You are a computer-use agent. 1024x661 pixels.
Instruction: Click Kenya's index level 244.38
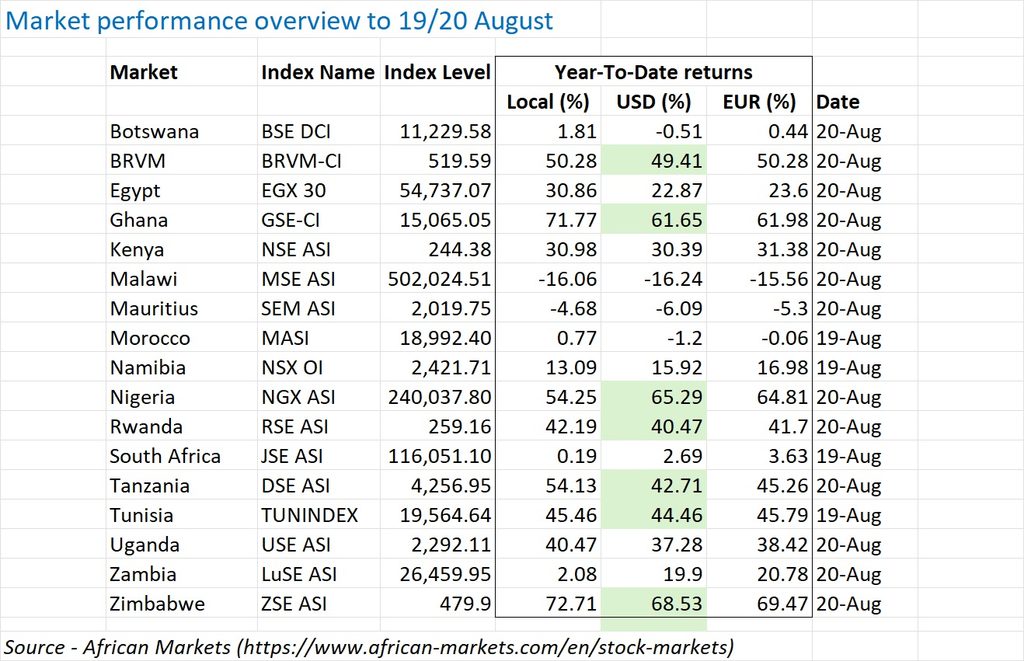(438, 249)
